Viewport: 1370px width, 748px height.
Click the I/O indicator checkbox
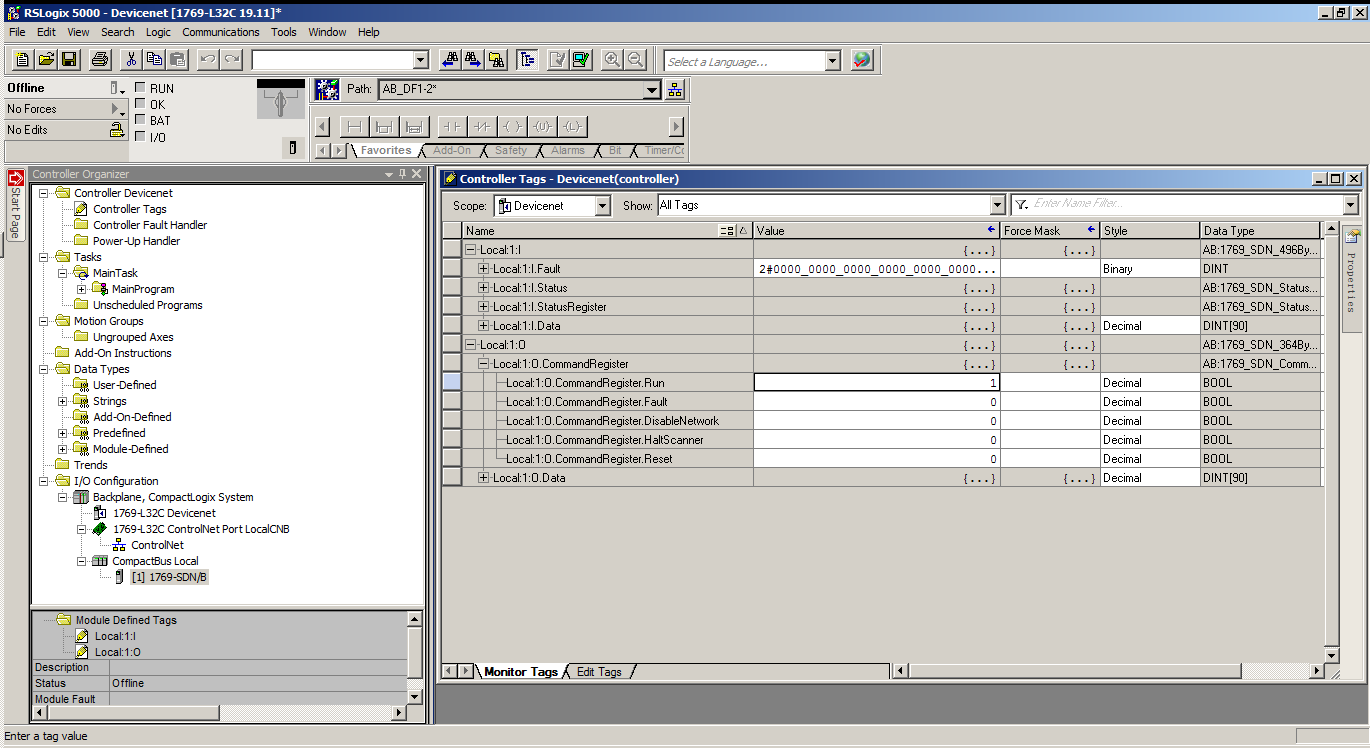(140, 137)
